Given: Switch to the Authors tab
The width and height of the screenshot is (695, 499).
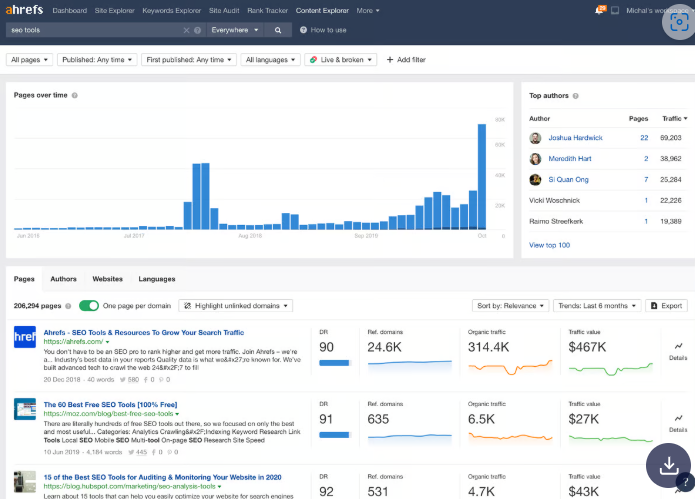Looking at the screenshot, I should 63,279.
